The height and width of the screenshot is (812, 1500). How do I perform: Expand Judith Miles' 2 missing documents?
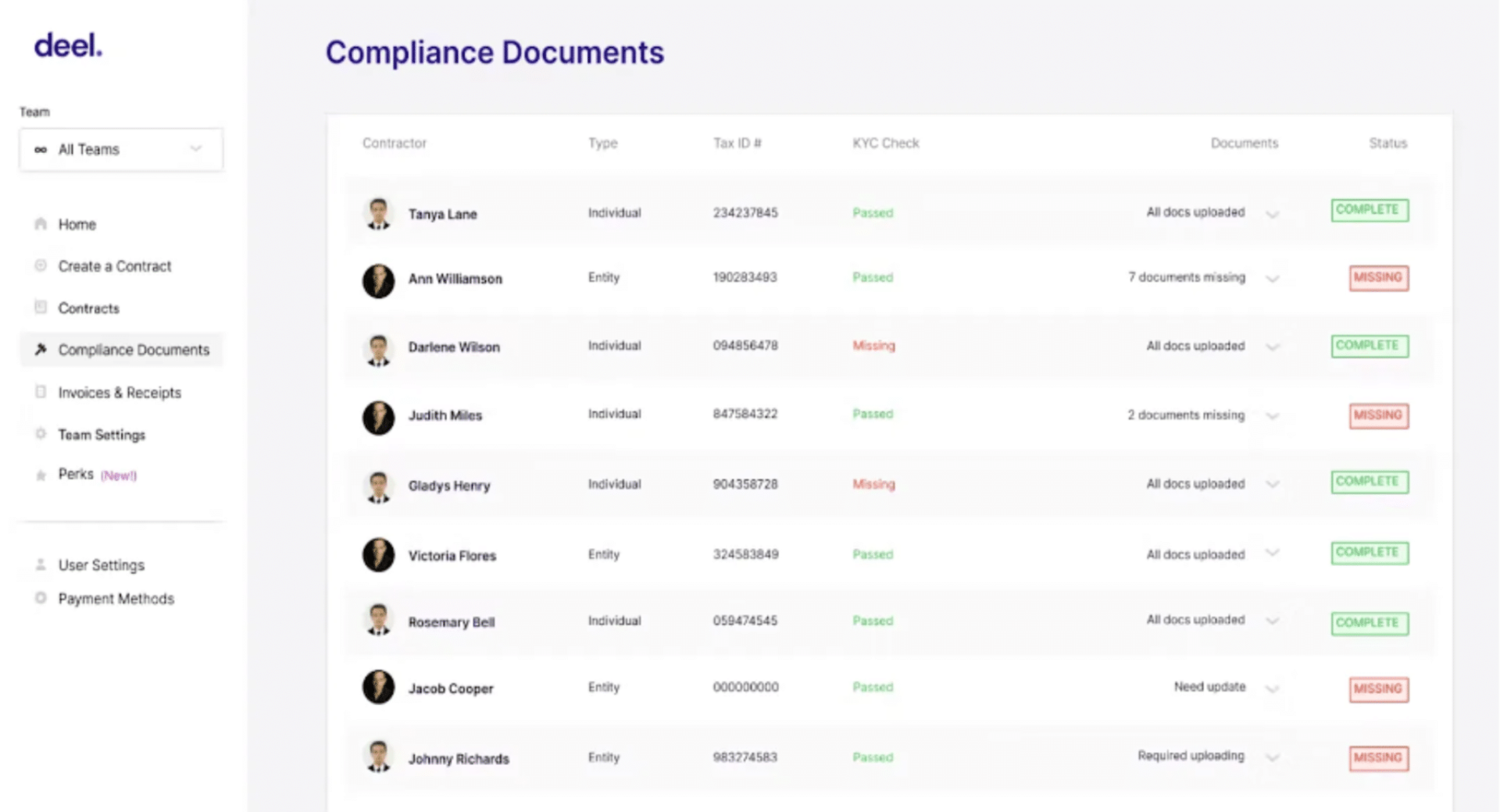[x=1272, y=416]
